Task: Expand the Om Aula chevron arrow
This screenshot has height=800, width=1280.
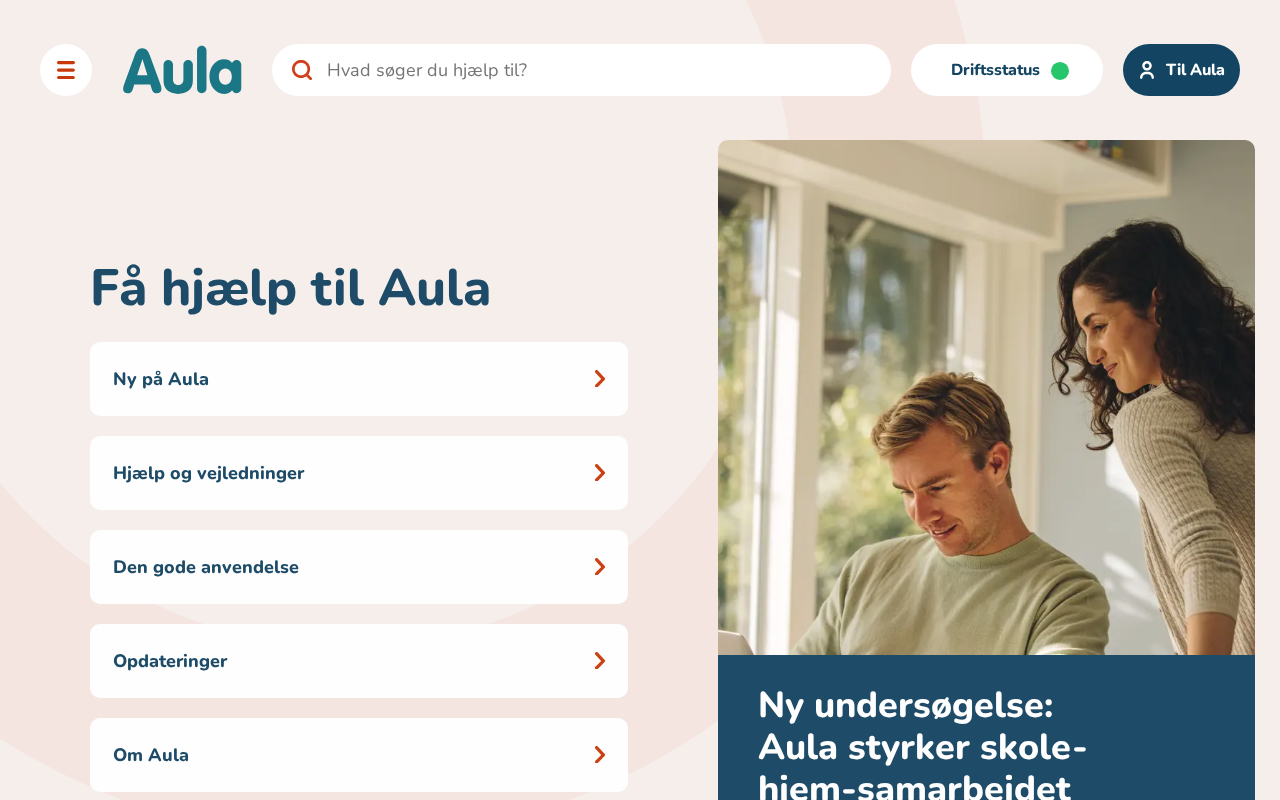Action: [600, 755]
